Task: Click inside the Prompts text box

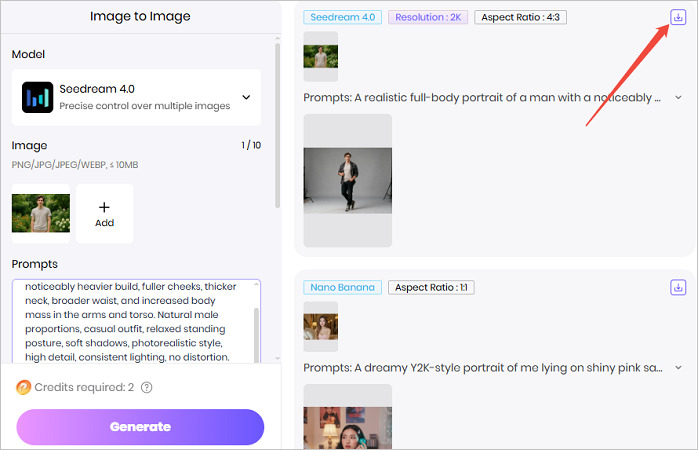Action: [136, 321]
